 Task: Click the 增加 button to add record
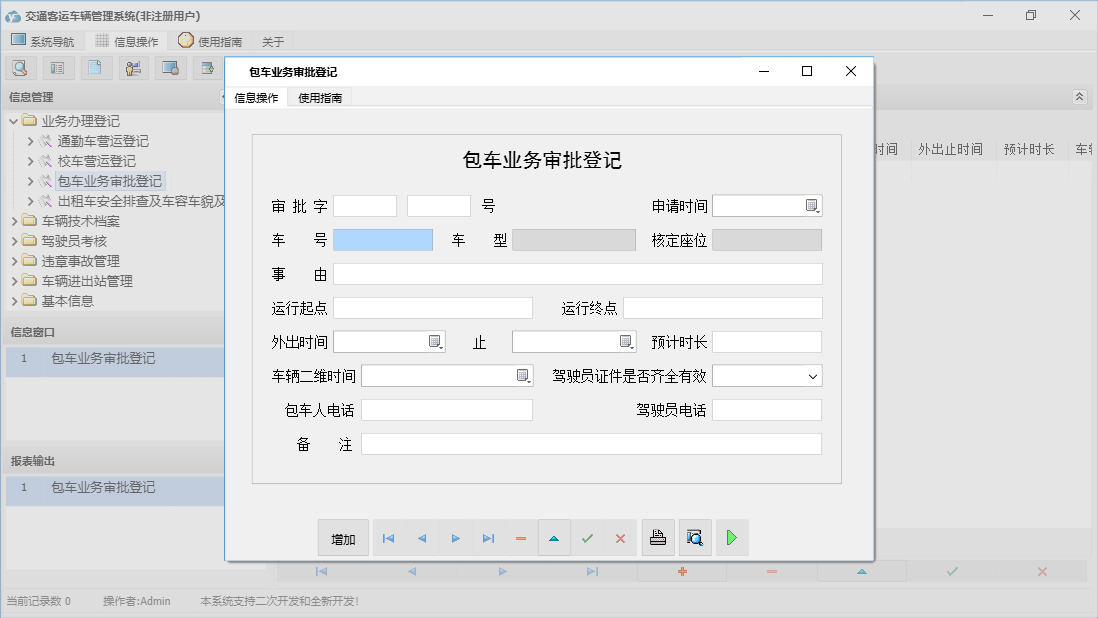[x=343, y=537]
